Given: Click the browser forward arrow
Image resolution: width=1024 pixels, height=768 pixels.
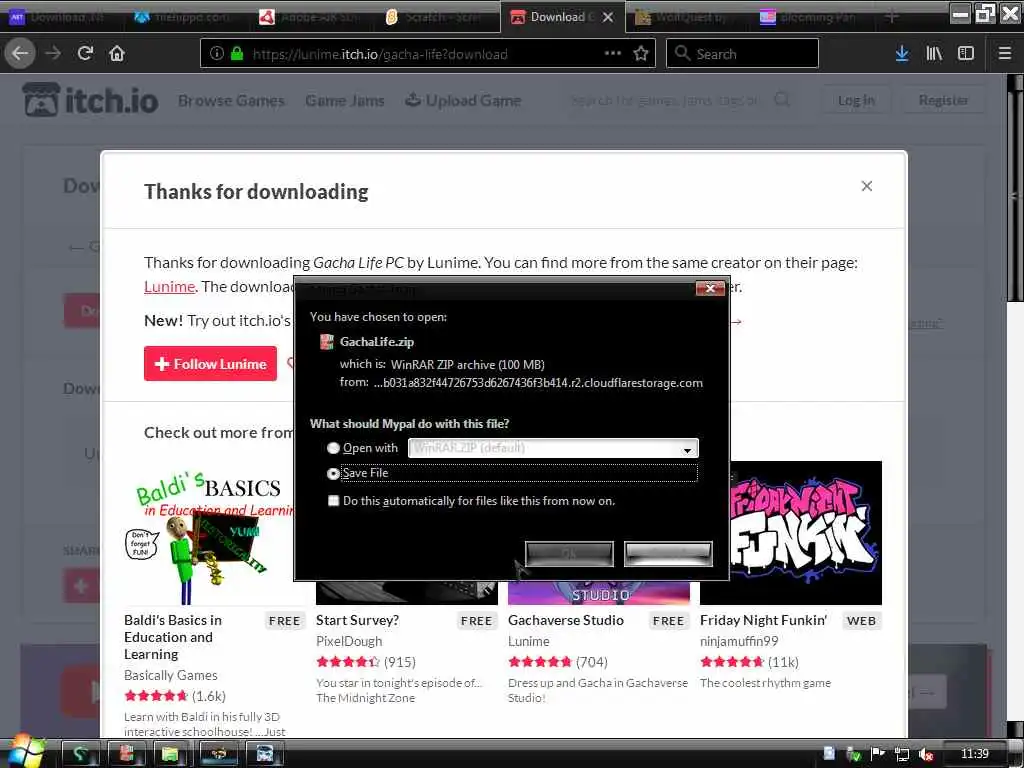Looking at the screenshot, I should (53, 54).
